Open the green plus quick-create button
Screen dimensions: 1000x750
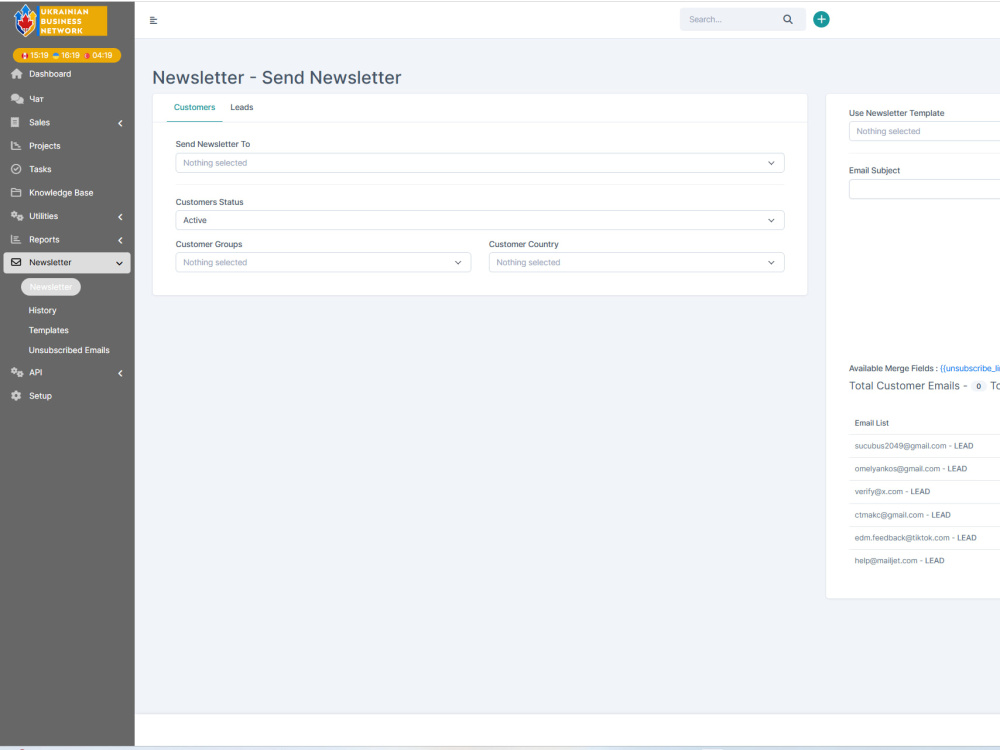[x=821, y=19]
